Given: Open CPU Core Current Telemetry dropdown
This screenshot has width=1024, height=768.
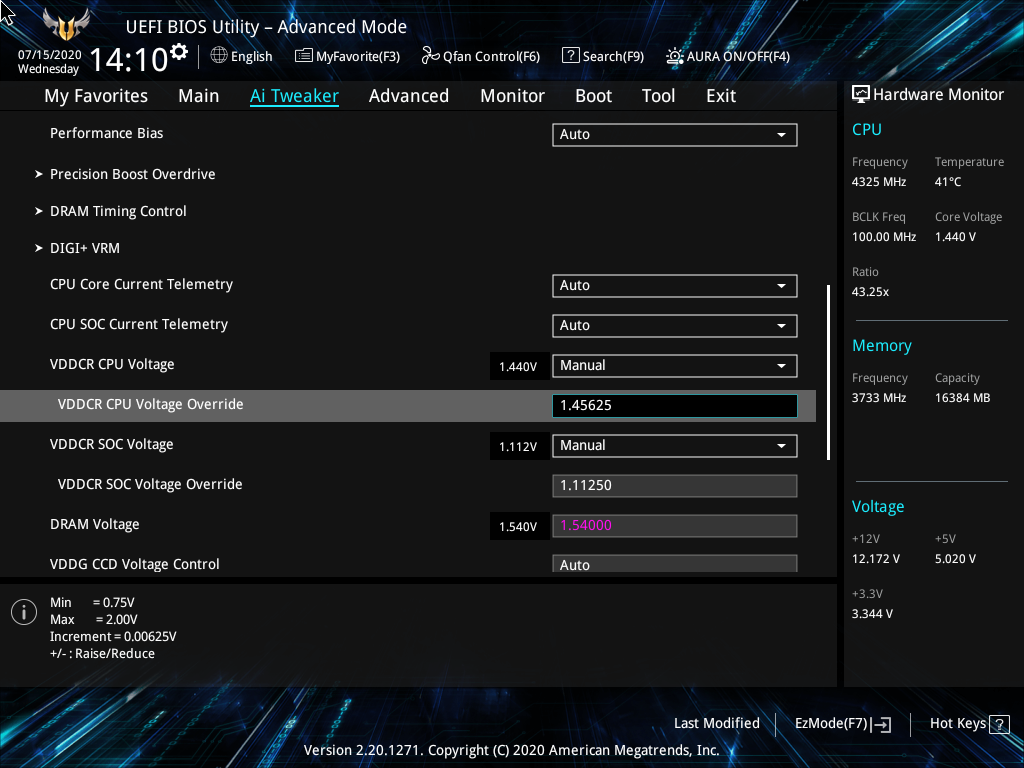Looking at the screenshot, I should click(x=675, y=285).
